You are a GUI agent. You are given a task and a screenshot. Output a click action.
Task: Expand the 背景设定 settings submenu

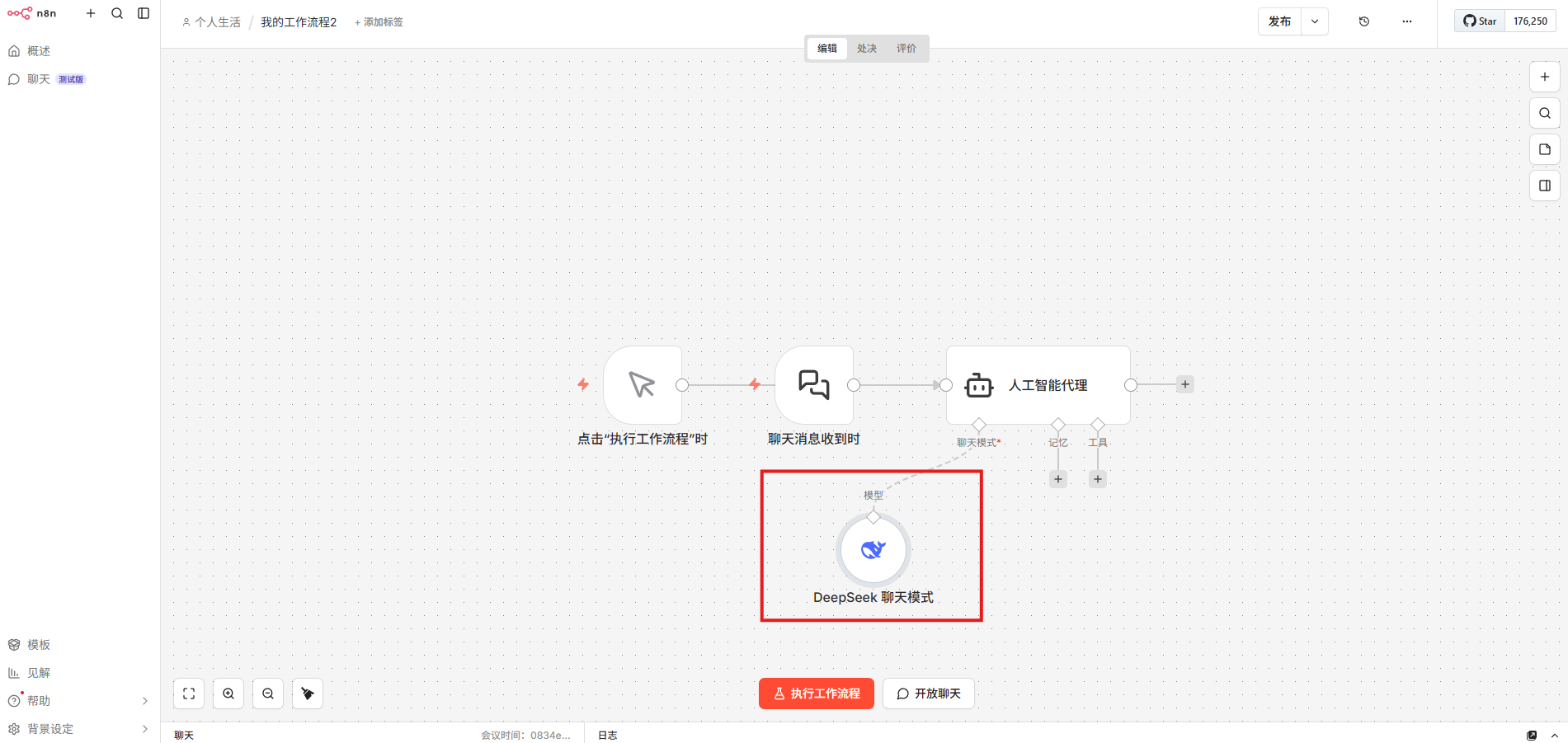(x=144, y=729)
